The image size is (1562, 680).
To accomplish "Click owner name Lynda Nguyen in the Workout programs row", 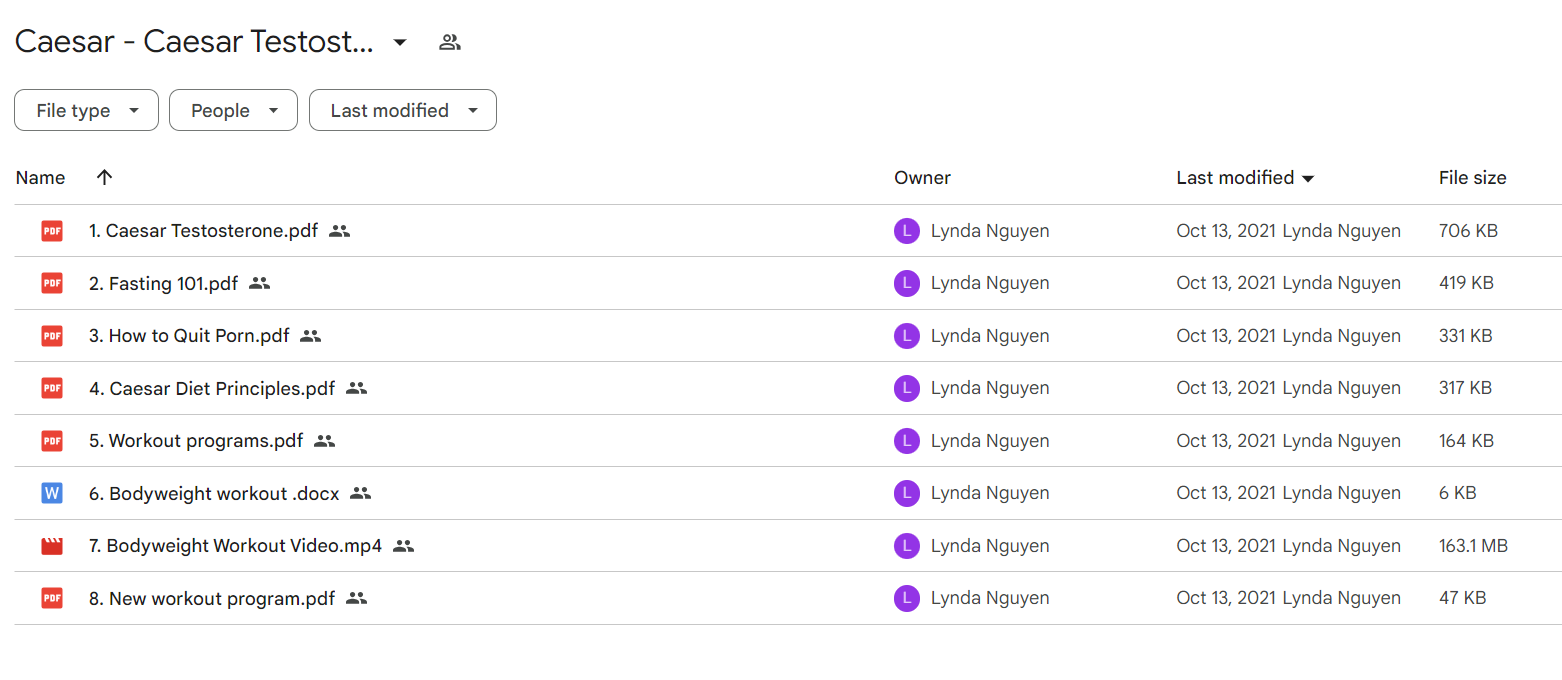I will pyautogui.click(x=990, y=441).
